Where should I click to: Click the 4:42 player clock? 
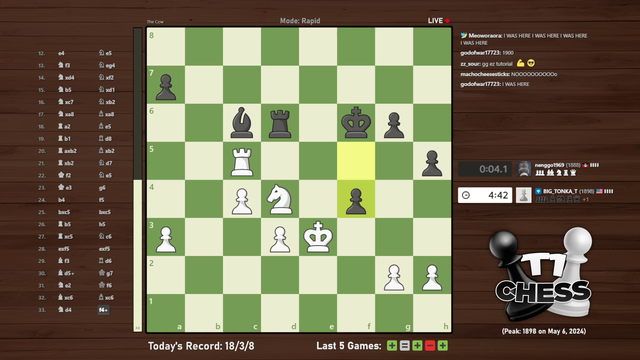[485, 195]
